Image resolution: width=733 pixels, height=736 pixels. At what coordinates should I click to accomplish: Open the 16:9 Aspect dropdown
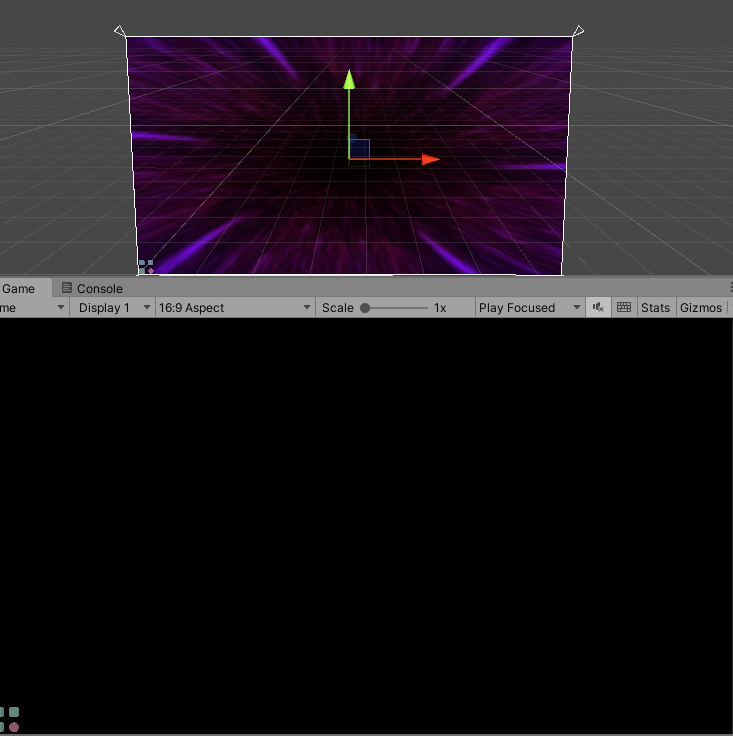[x=235, y=308]
